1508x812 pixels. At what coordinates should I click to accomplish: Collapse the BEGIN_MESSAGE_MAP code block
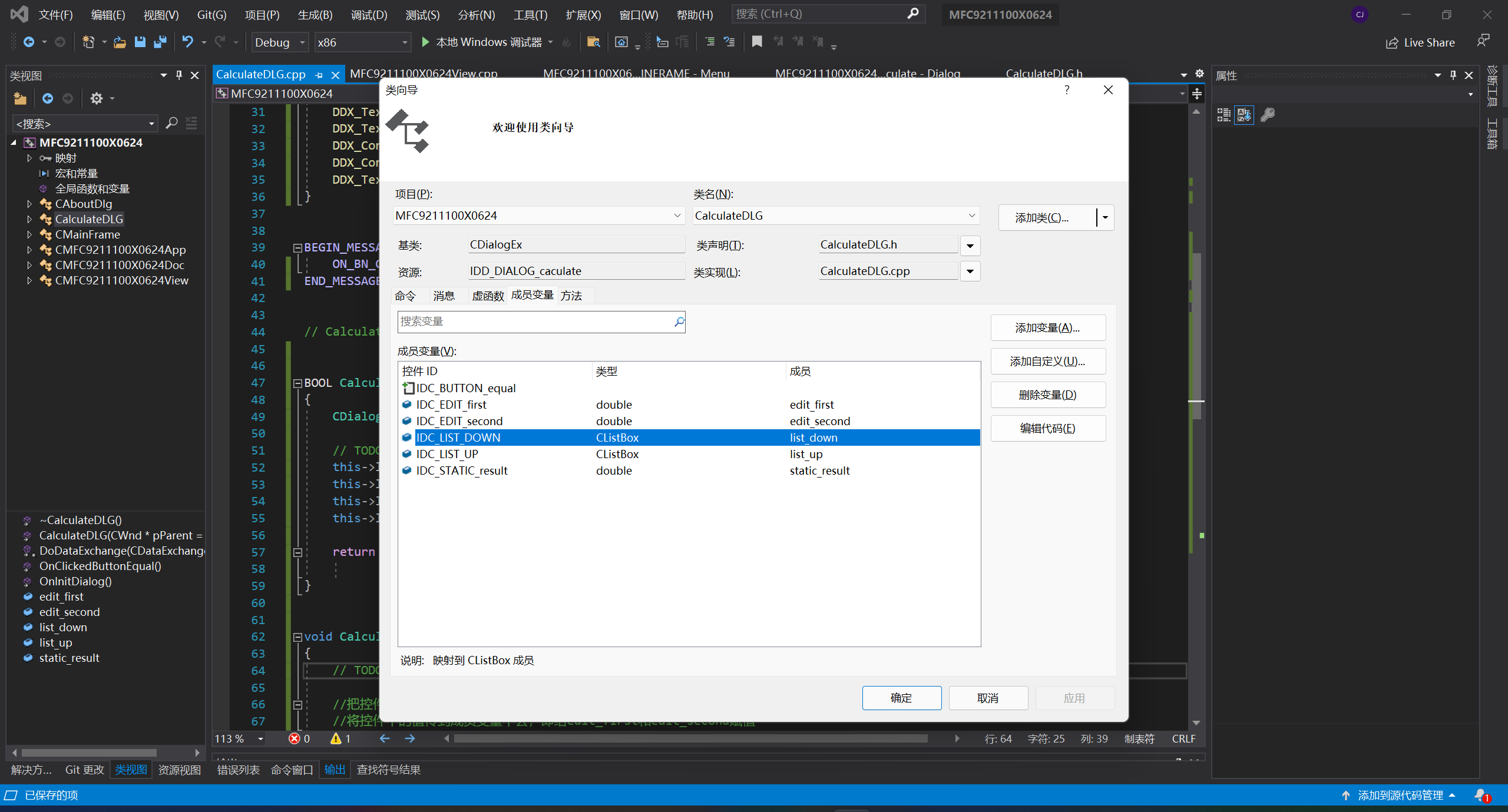(x=297, y=248)
